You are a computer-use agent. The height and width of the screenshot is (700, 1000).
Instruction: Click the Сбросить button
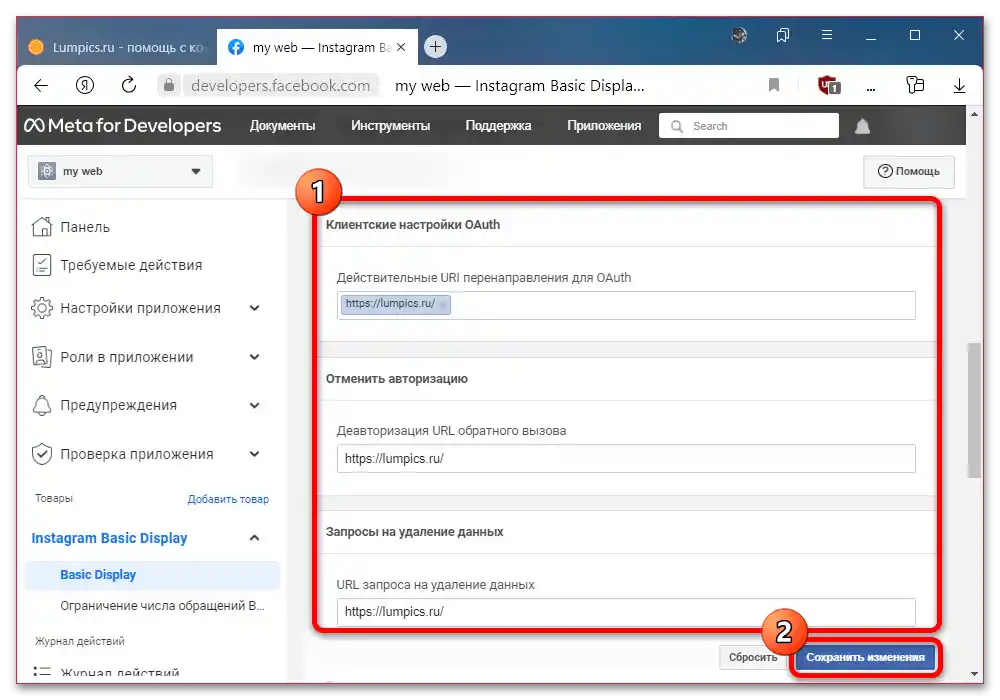[753, 657]
